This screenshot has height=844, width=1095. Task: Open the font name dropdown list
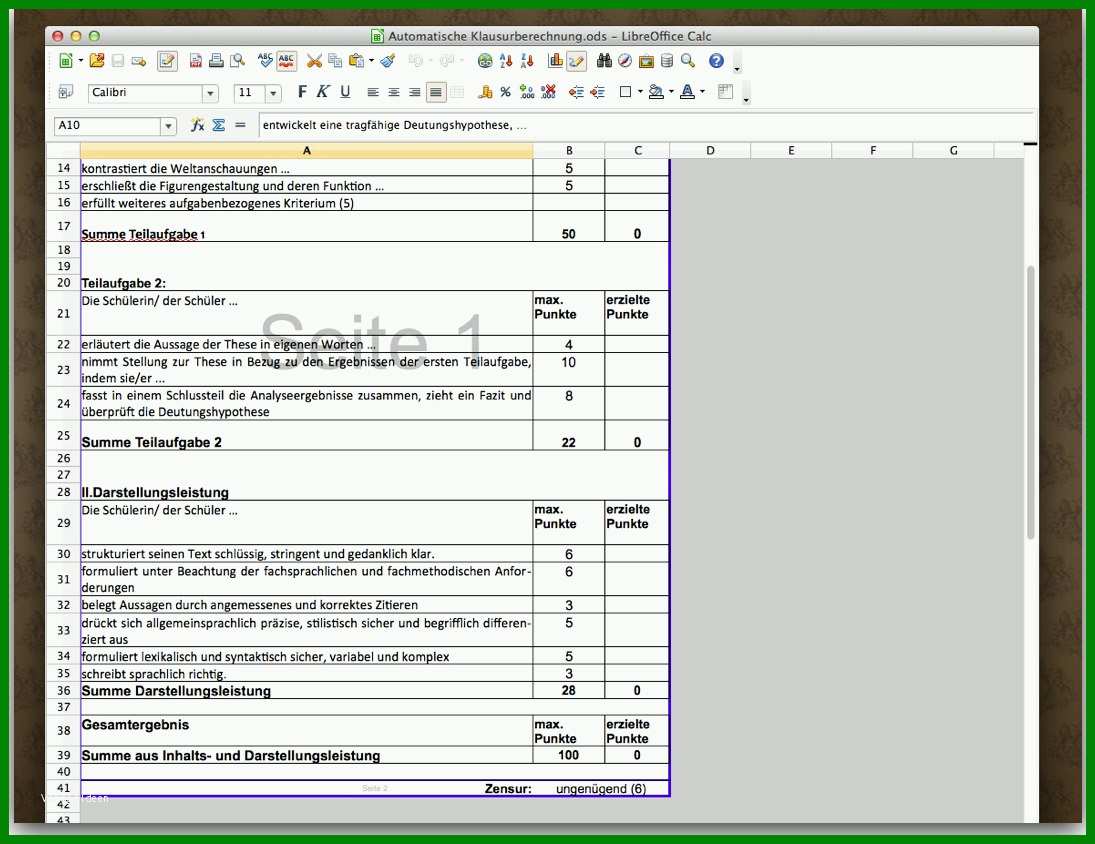pyautogui.click(x=210, y=93)
